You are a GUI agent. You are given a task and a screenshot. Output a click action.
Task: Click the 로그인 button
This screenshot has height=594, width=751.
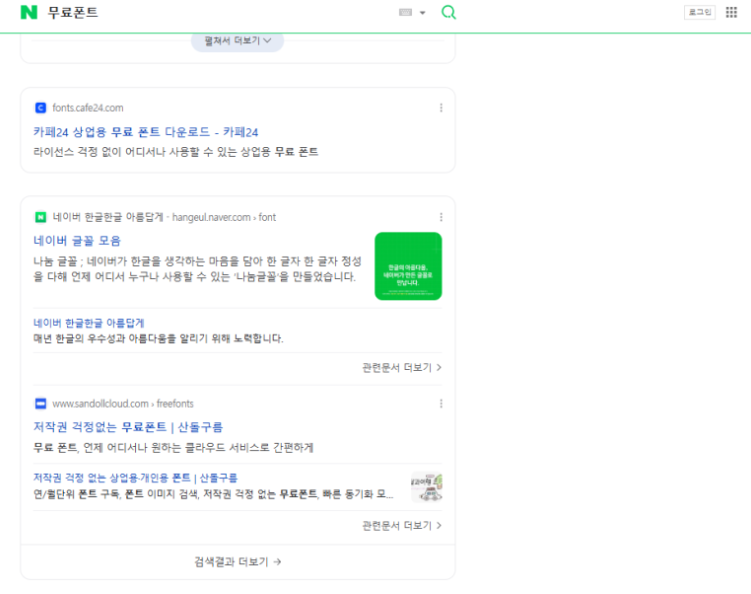699,12
